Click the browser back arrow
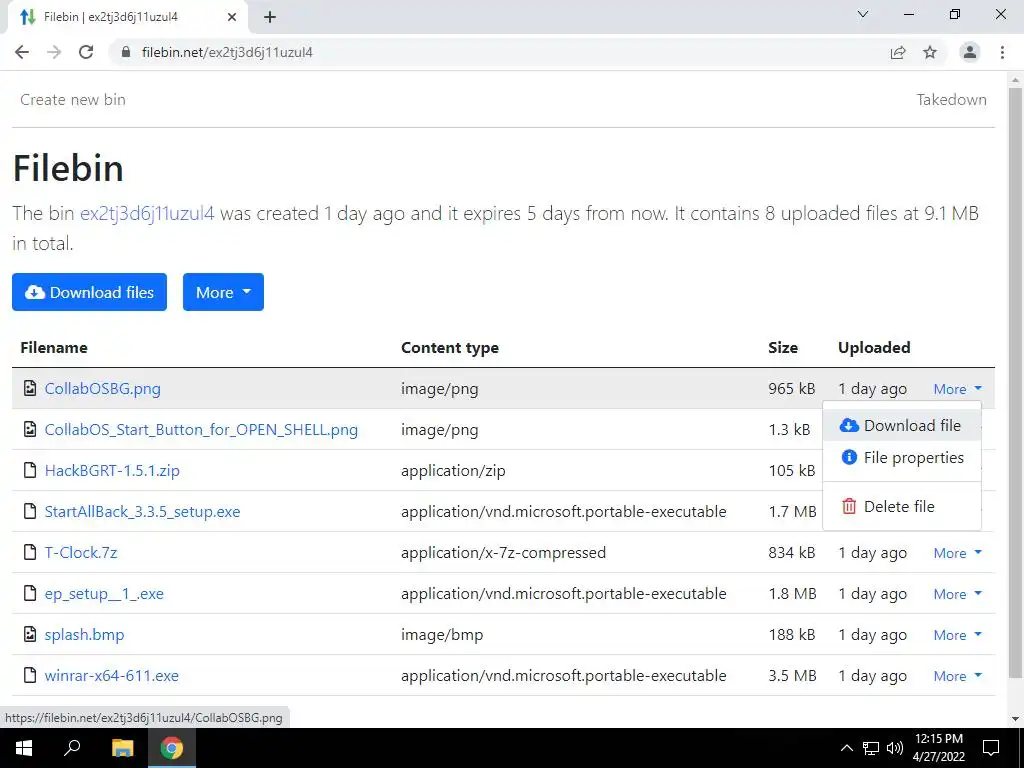 [22, 52]
